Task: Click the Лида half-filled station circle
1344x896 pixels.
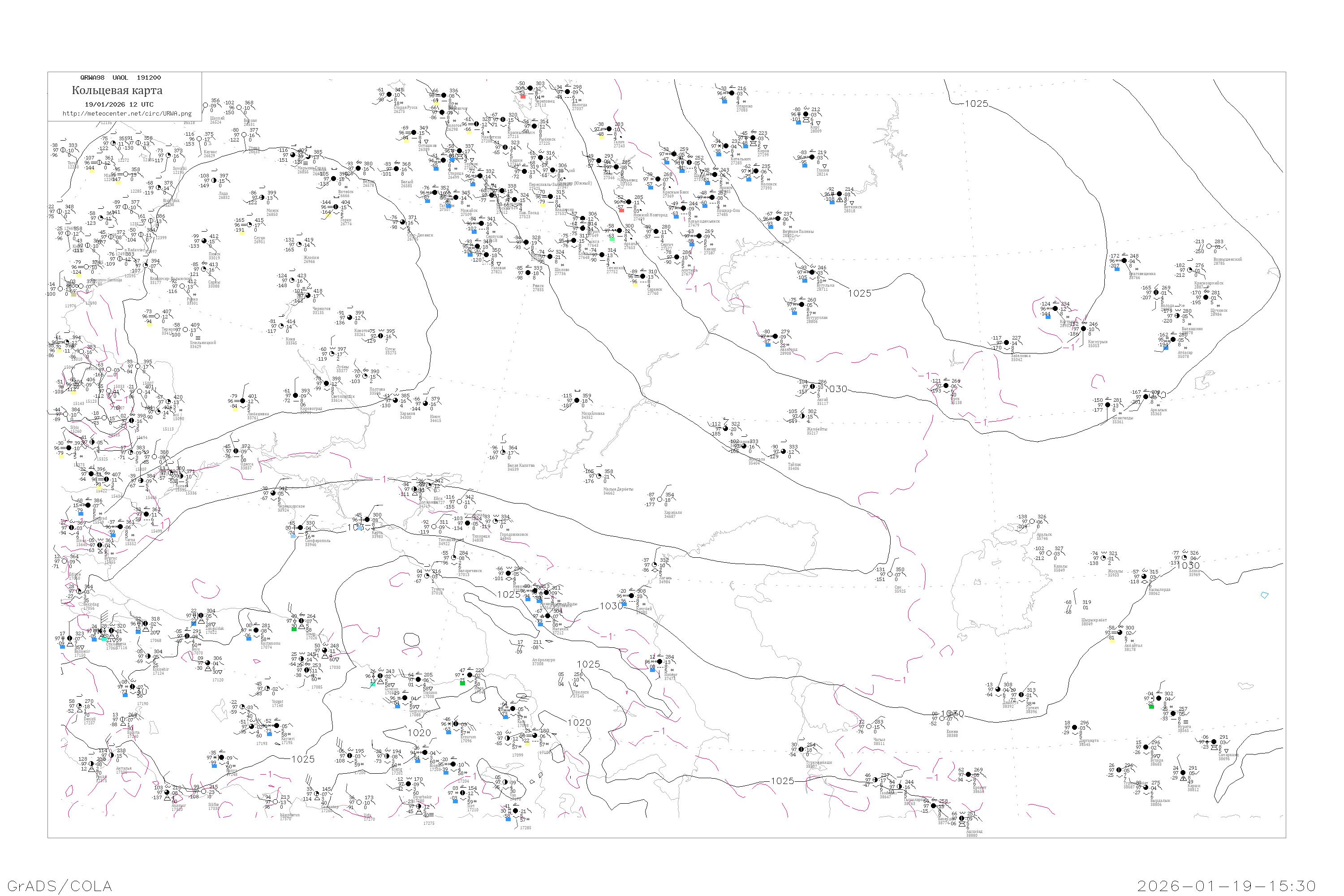Action: coord(214,181)
